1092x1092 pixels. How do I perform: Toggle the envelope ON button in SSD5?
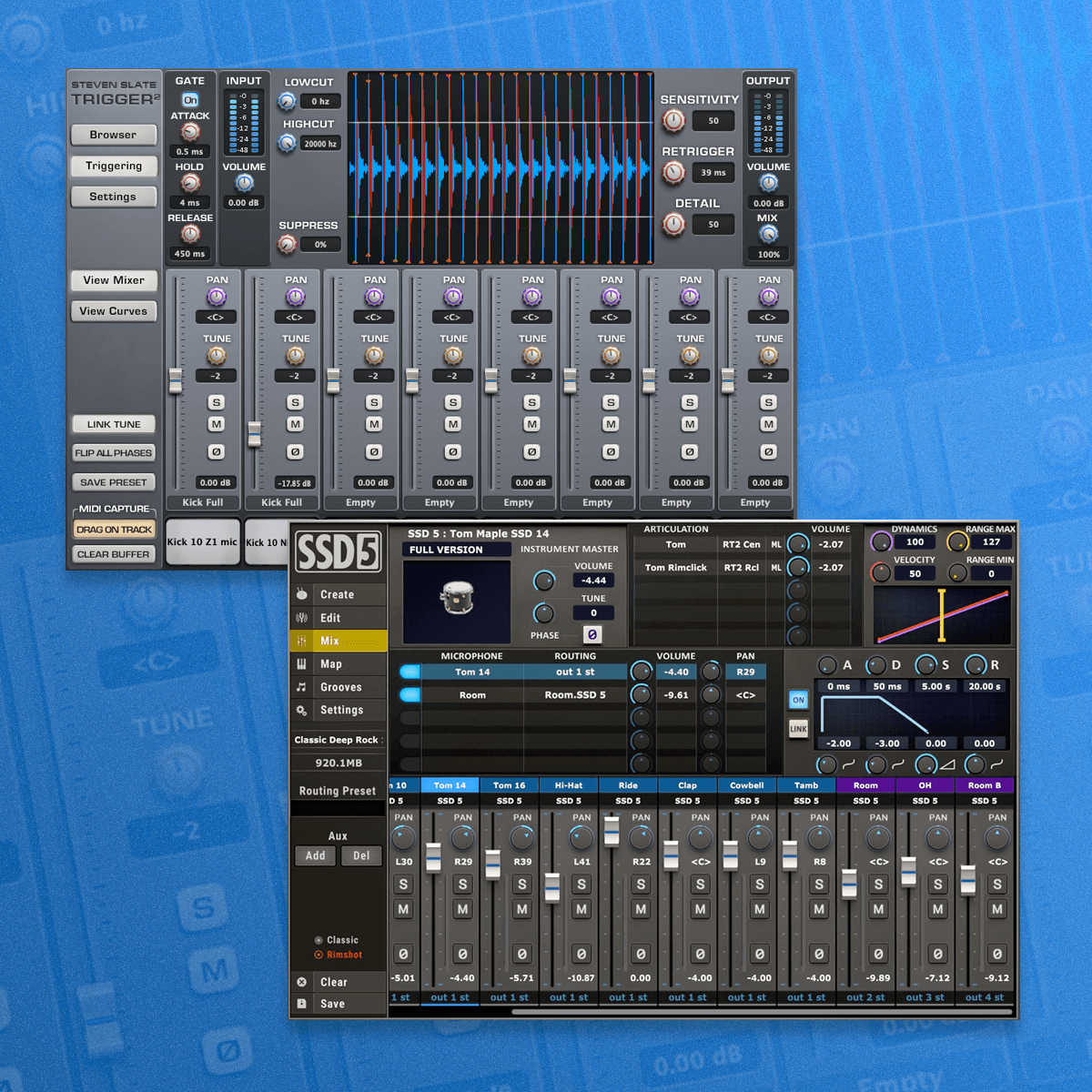(x=798, y=700)
